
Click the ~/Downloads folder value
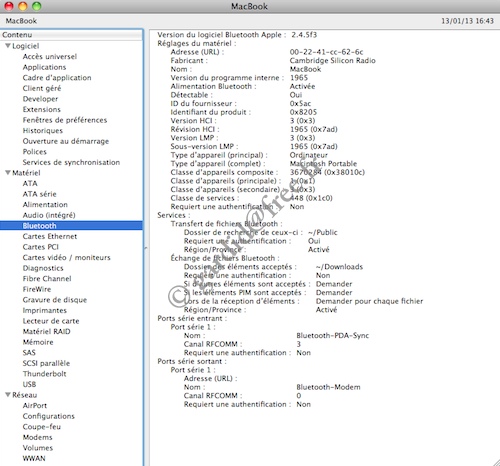pyautogui.click(x=339, y=267)
